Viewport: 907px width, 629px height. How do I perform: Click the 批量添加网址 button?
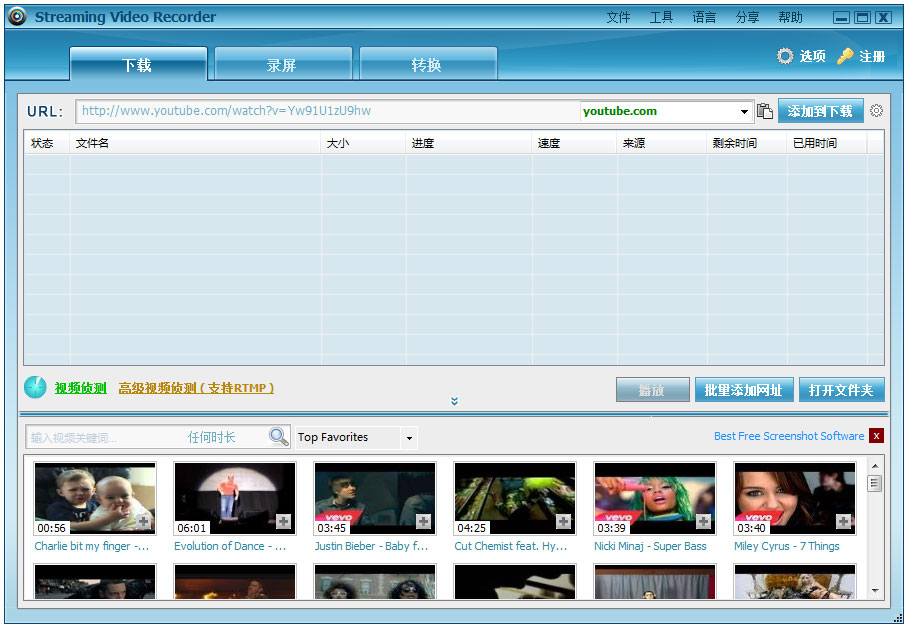pos(743,390)
